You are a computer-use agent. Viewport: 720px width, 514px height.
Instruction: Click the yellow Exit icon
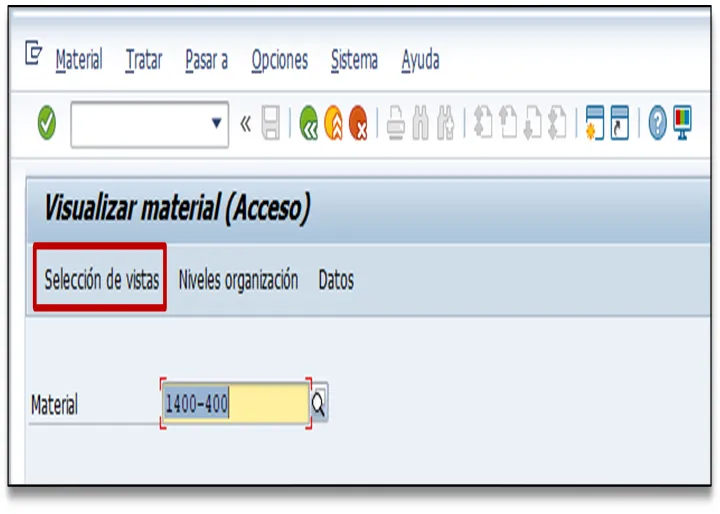(334, 123)
